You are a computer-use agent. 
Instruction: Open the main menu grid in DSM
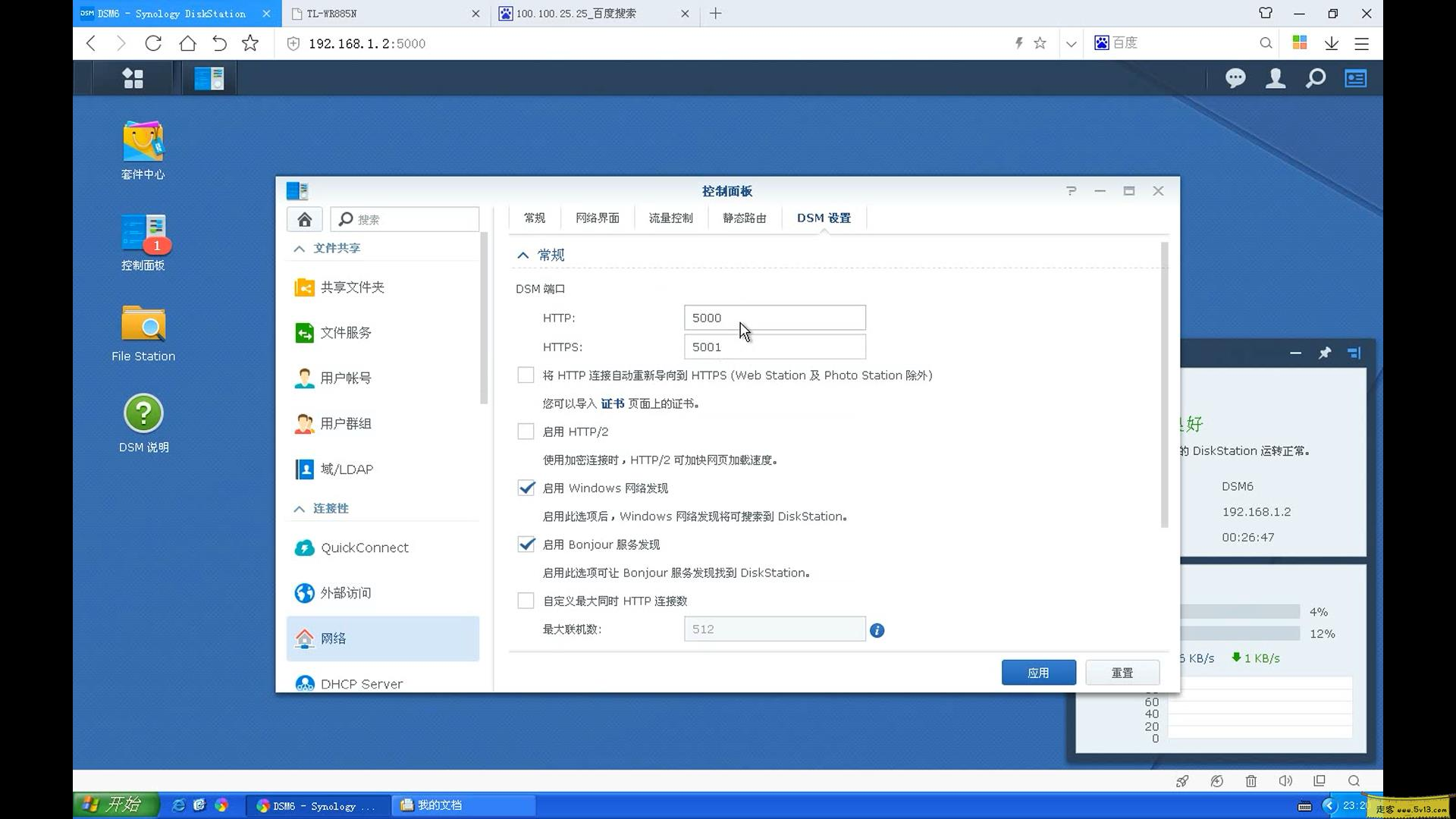pos(133,77)
